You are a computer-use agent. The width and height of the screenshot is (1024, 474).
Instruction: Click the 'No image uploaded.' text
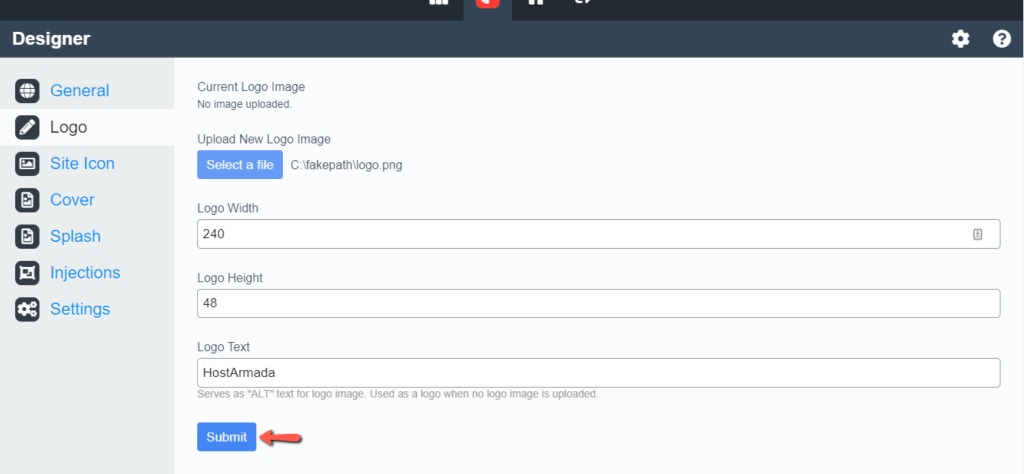pos(244,104)
